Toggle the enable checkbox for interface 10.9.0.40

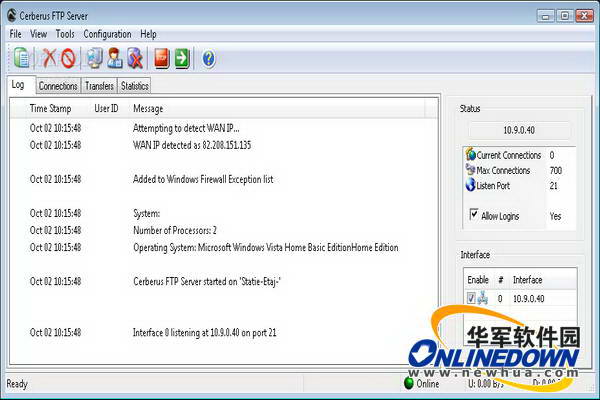[471, 298]
